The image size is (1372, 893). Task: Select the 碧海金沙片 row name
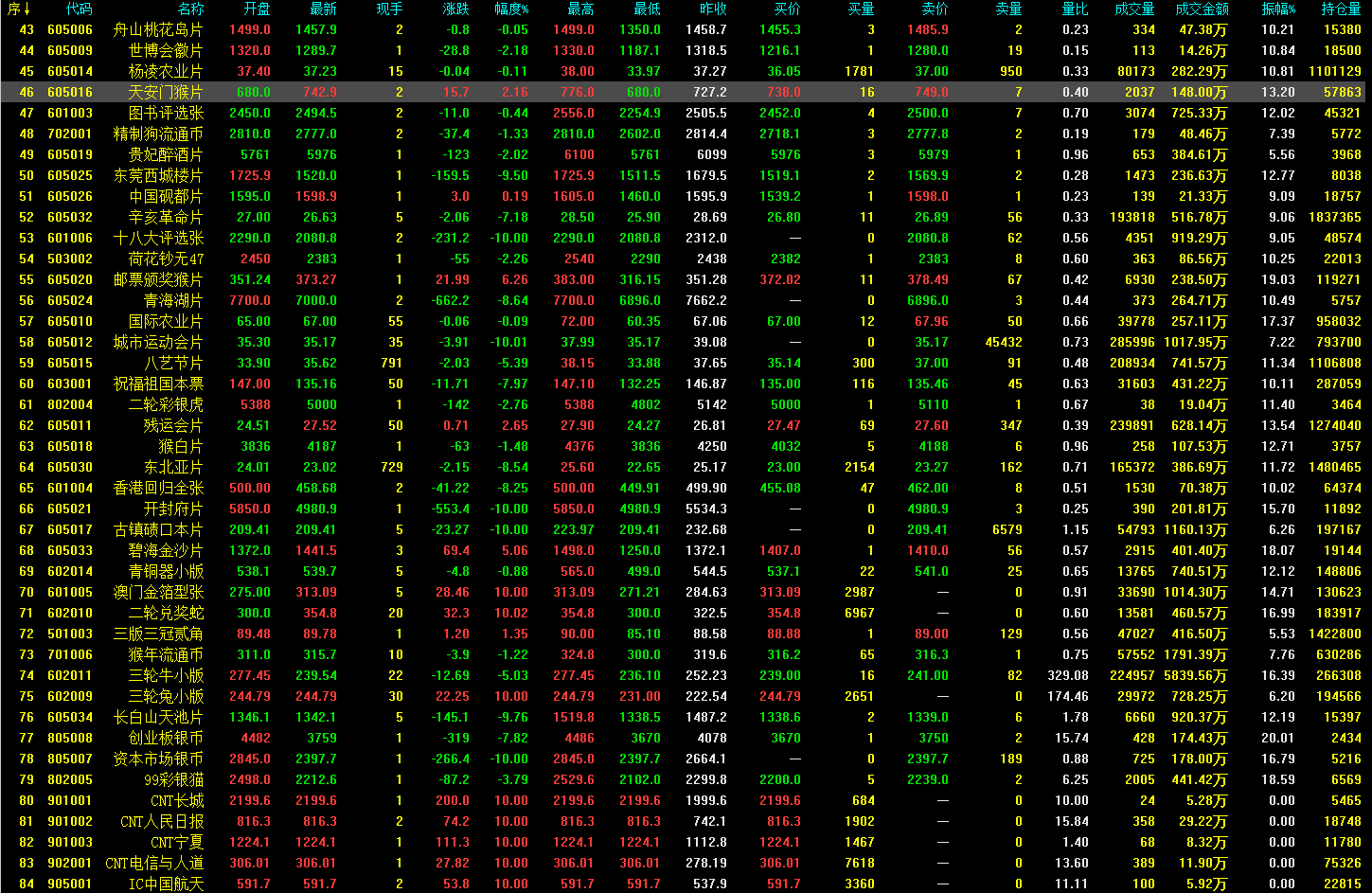[x=166, y=550]
